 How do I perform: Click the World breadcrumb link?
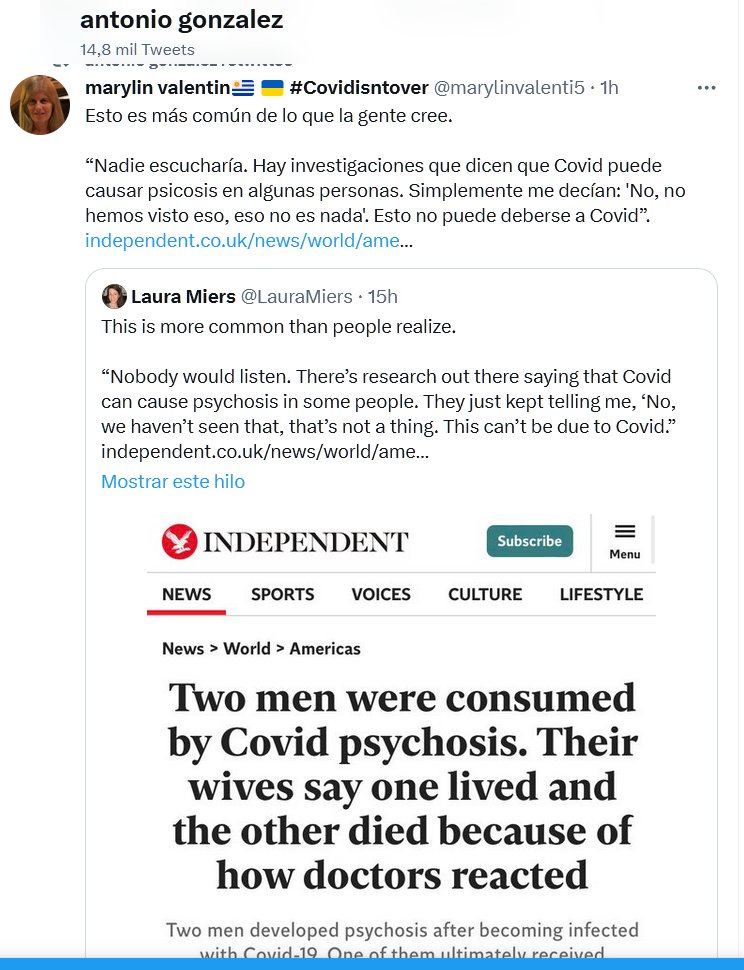click(247, 648)
